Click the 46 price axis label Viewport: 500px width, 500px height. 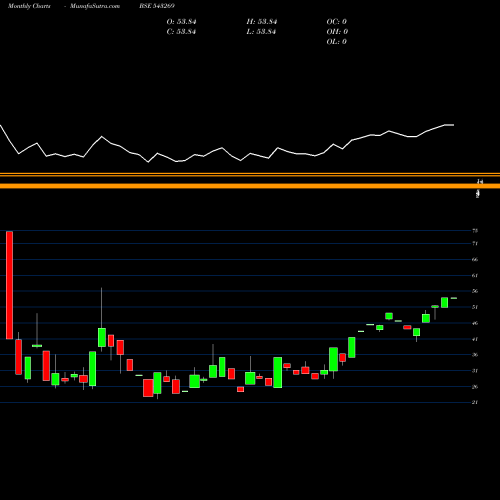click(x=475, y=323)
